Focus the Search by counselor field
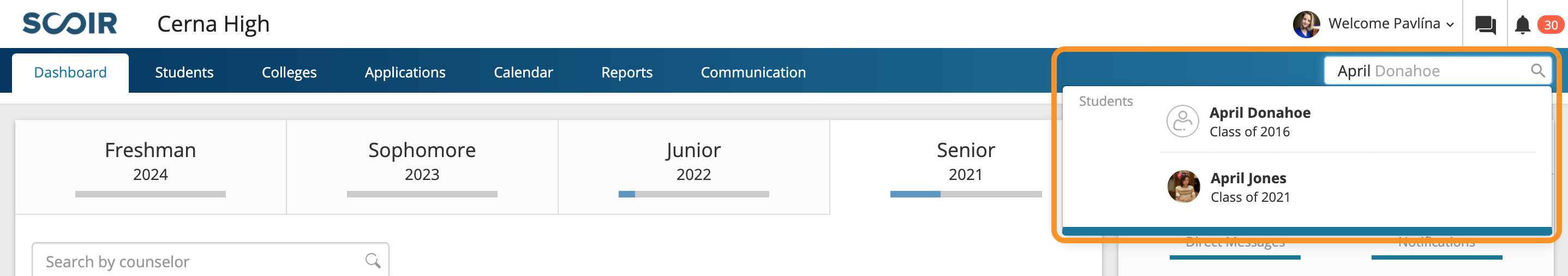The width and height of the screenshot is (1568, 276). [x=210, y=260]
